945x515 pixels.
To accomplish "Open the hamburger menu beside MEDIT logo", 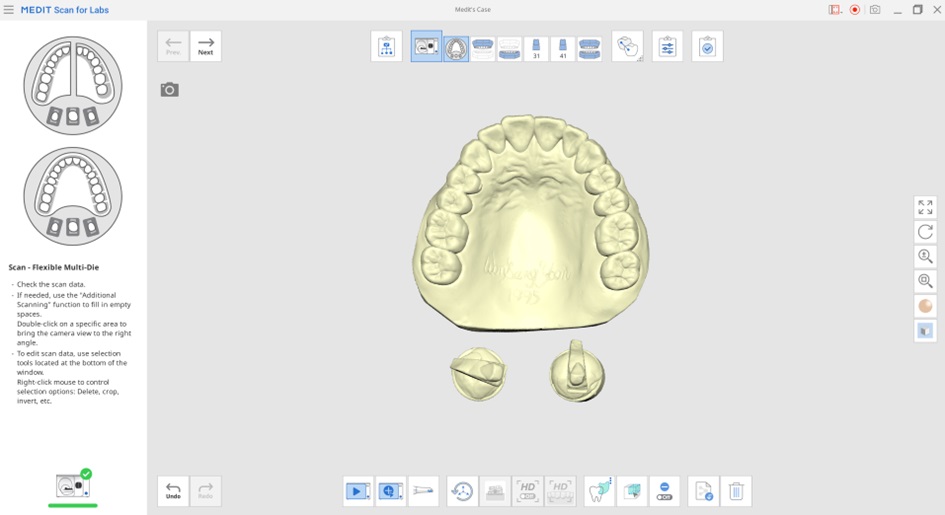I will click(8, 10).
